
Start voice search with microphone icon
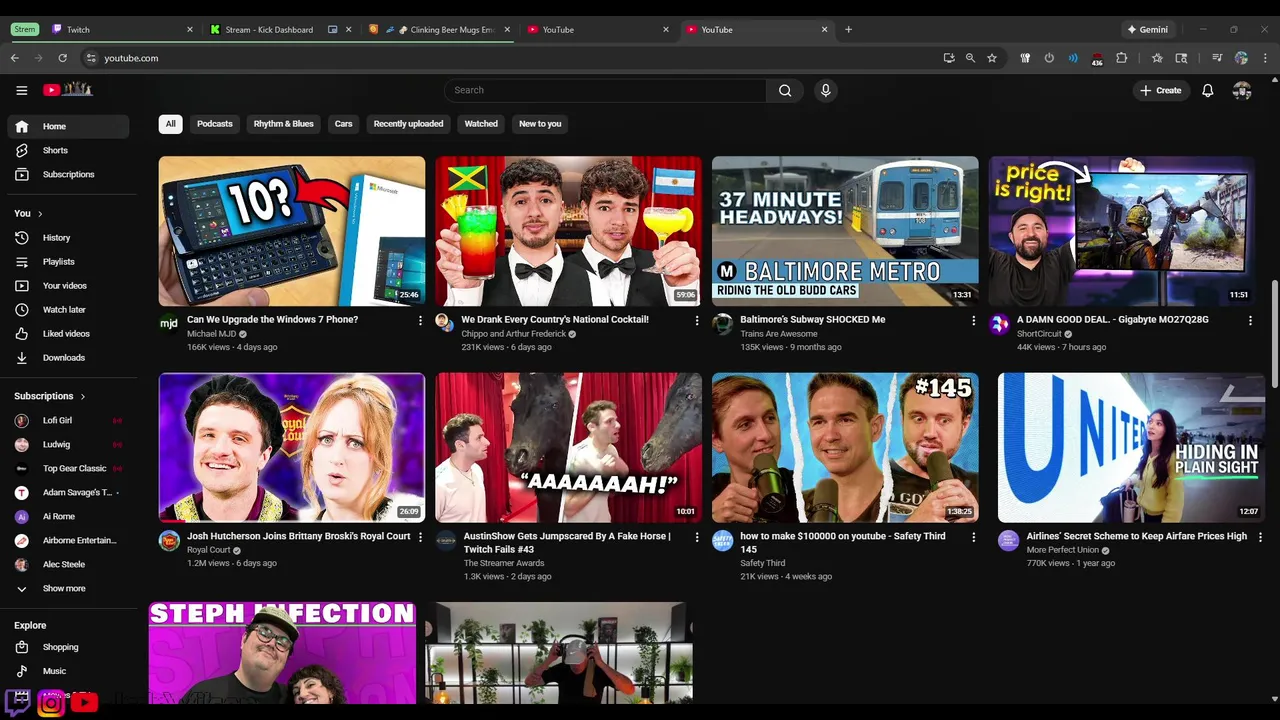(825, 90)
